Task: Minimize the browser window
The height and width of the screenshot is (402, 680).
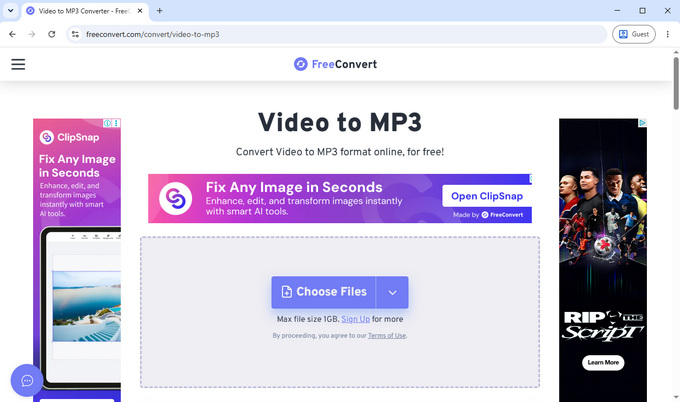Action: point(617,11)
